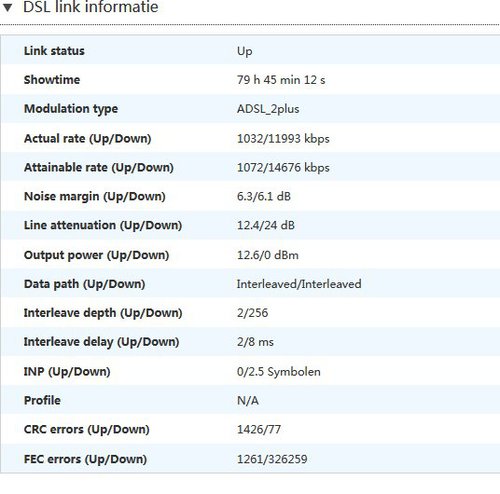Click the 0/2.5 Symbolen INP value

279,372
